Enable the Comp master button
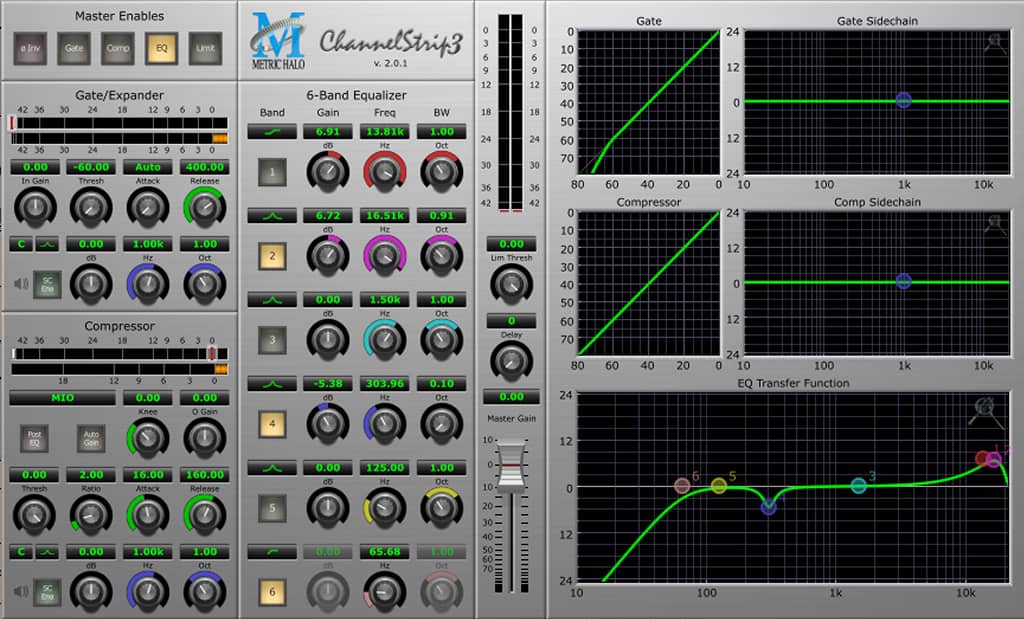Screen dimensions: 1024x619 click(118, 48)
